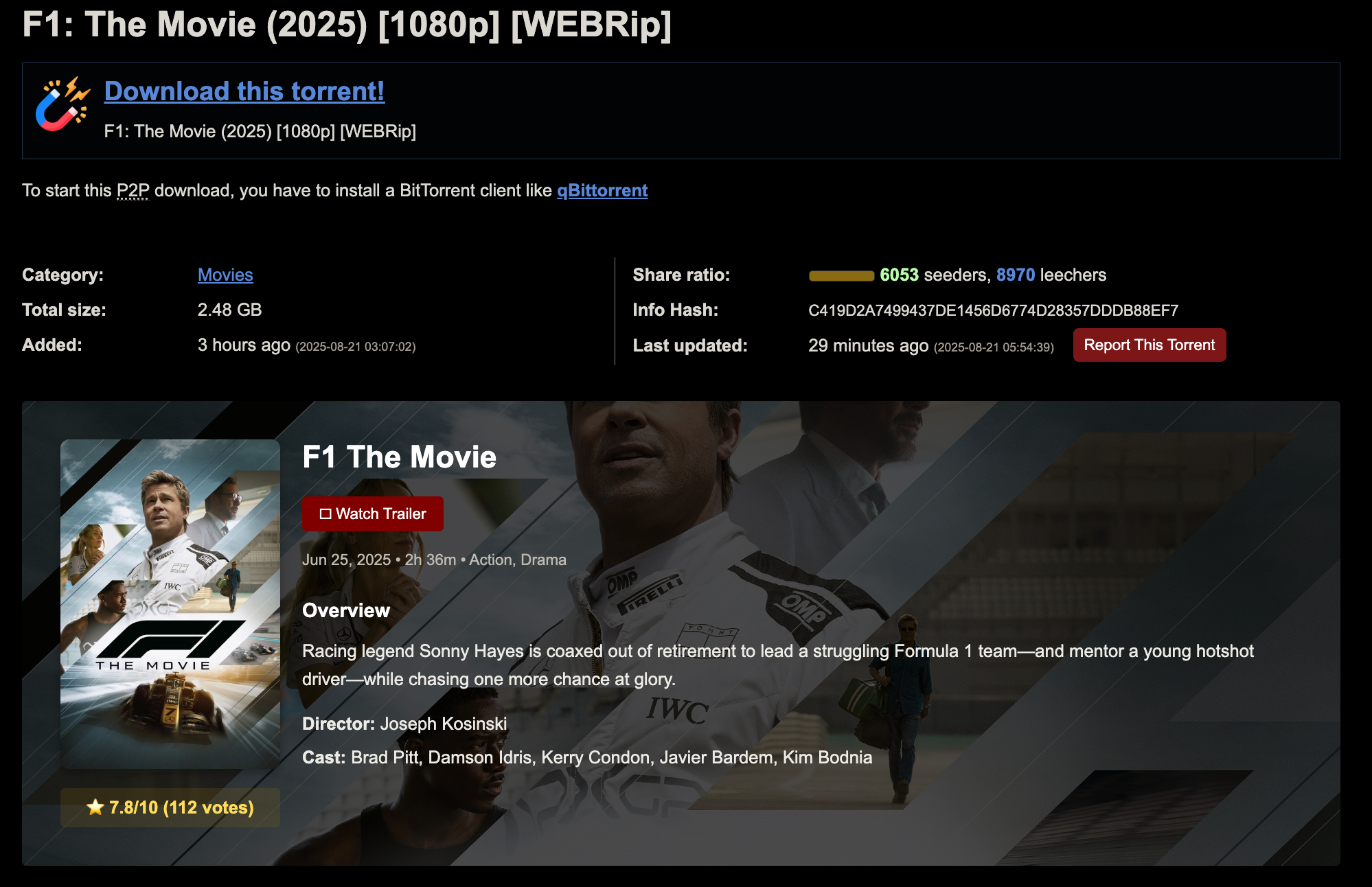The width and height of the screenshot is (1372, 887).
Task: Click the Last updated timestamp
Action: 931,345
